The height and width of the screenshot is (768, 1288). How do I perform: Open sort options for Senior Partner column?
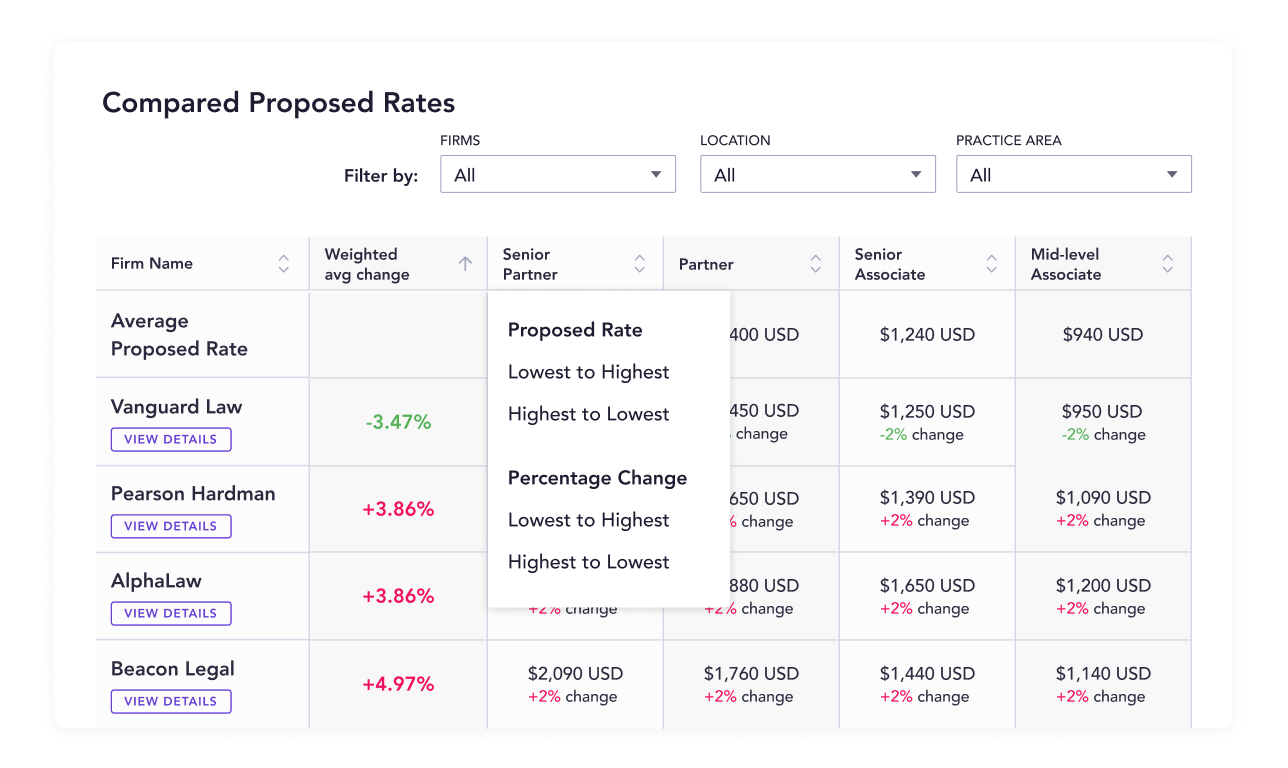pos(639,263)
